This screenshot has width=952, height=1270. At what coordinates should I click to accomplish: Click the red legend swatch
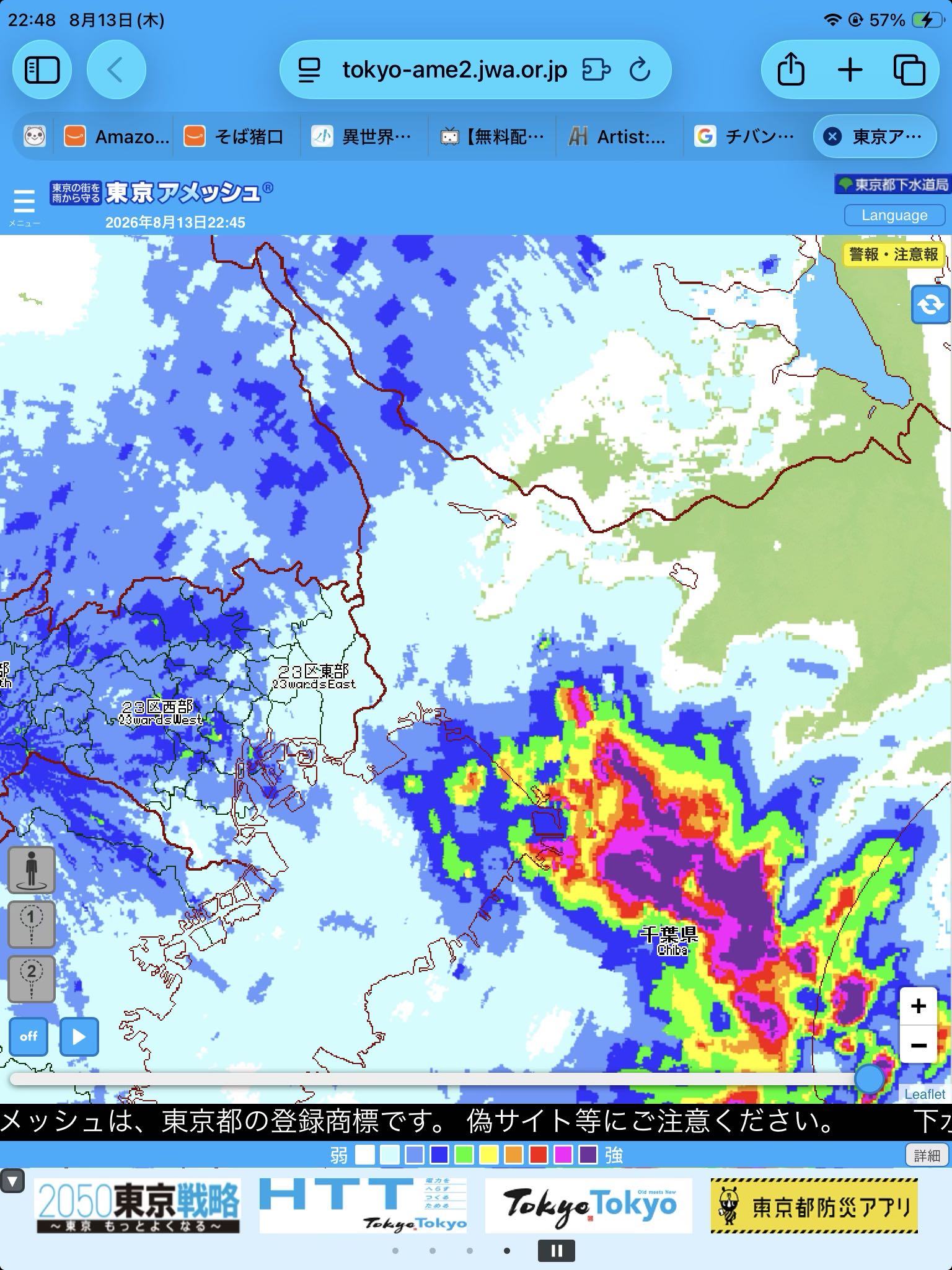(539, 1155)
